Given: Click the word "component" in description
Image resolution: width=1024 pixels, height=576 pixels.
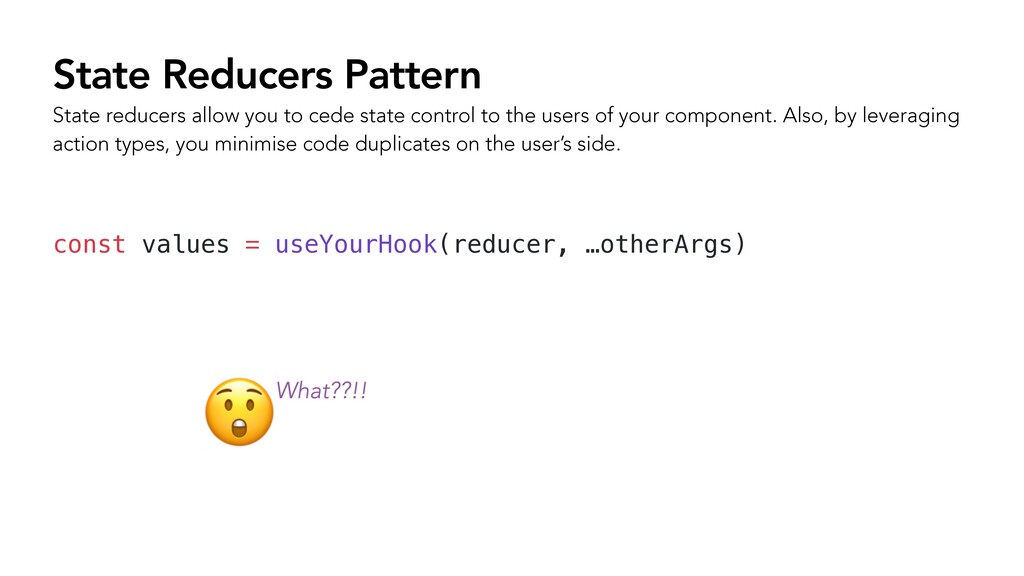Looking at the screenshot, I should [718, 116].
